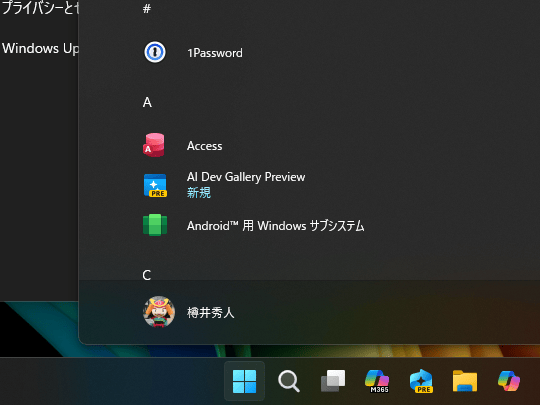Viewport: 540px width, 405px height.
Task: Open Task View in taskbar
Action: pyautogui.click(x=333, y=381)
